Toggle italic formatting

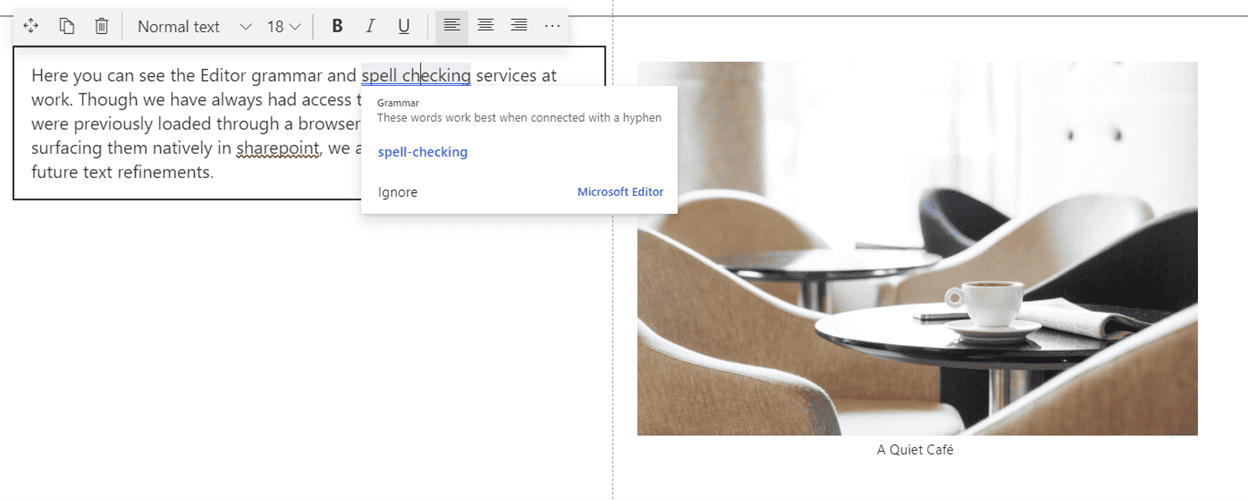(x=370, y=26)
